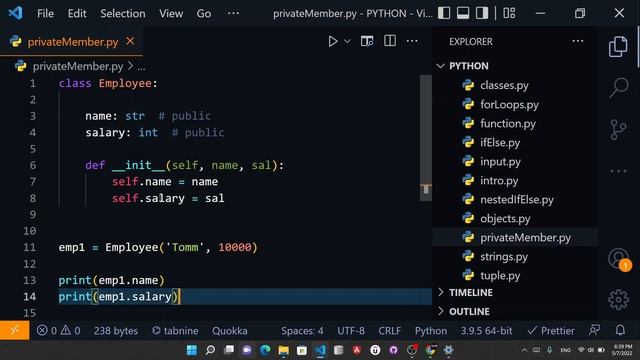The height and width of the screenshot is (360, 640).
Task: Open Manage gear in activity bar
Action: (619, 300)
